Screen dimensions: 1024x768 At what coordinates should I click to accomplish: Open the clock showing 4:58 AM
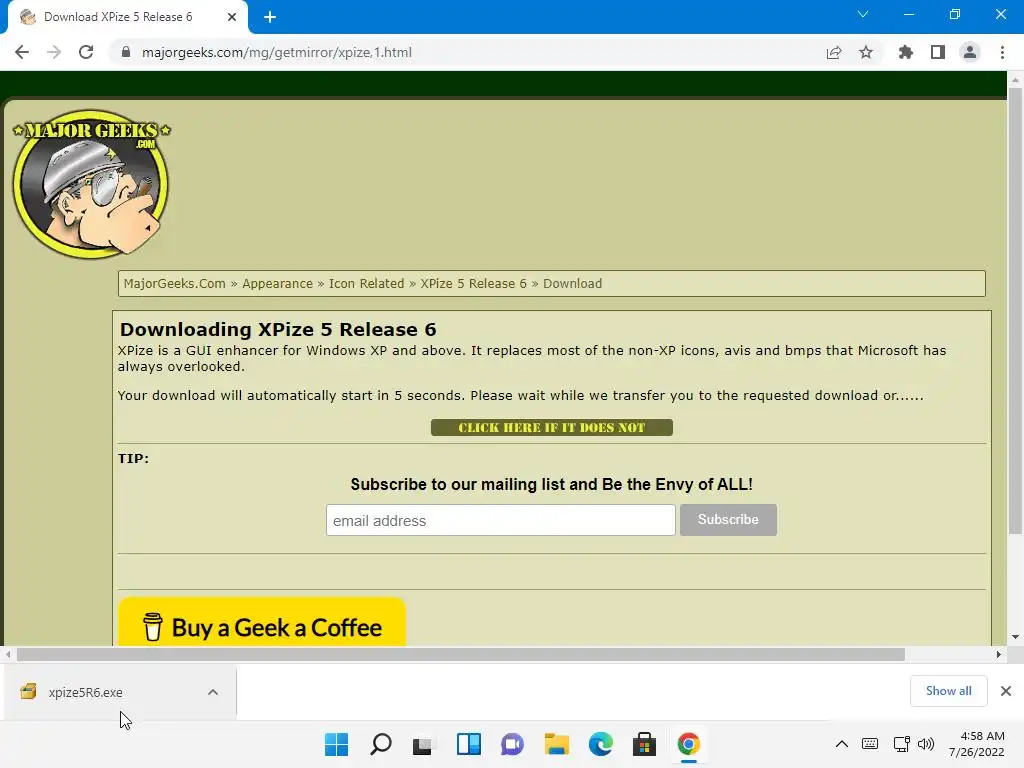(977, 744)
